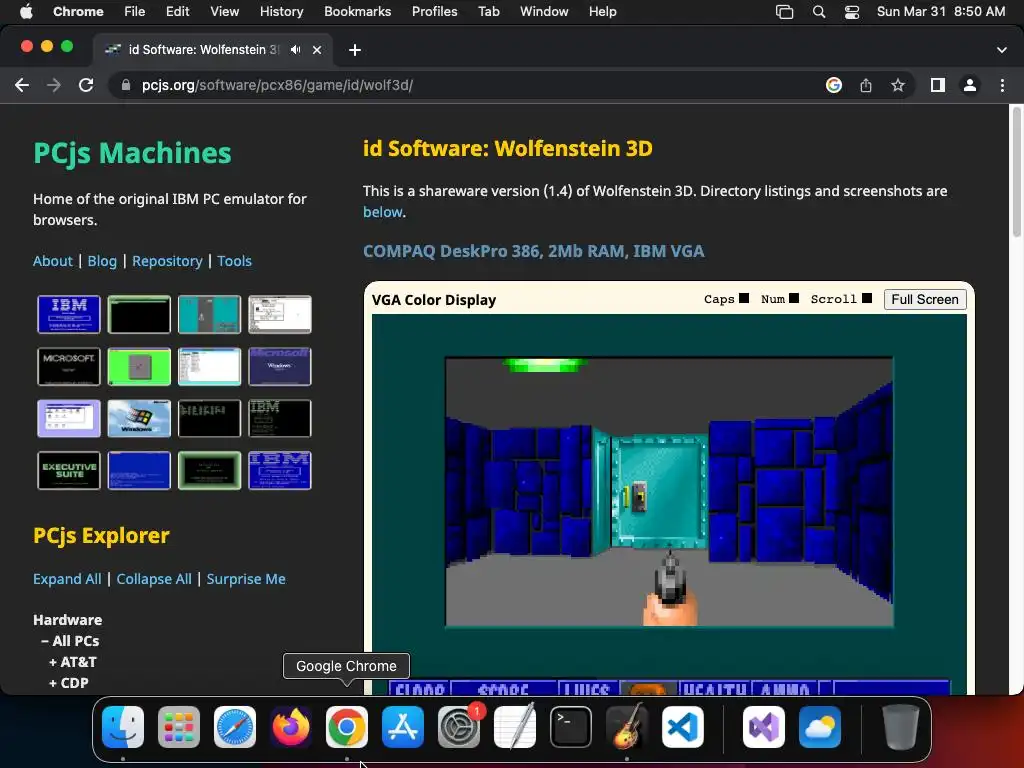The image size is (1024, 768).
Task: Mute the tab via speaker icon
Action: (295, 50)
